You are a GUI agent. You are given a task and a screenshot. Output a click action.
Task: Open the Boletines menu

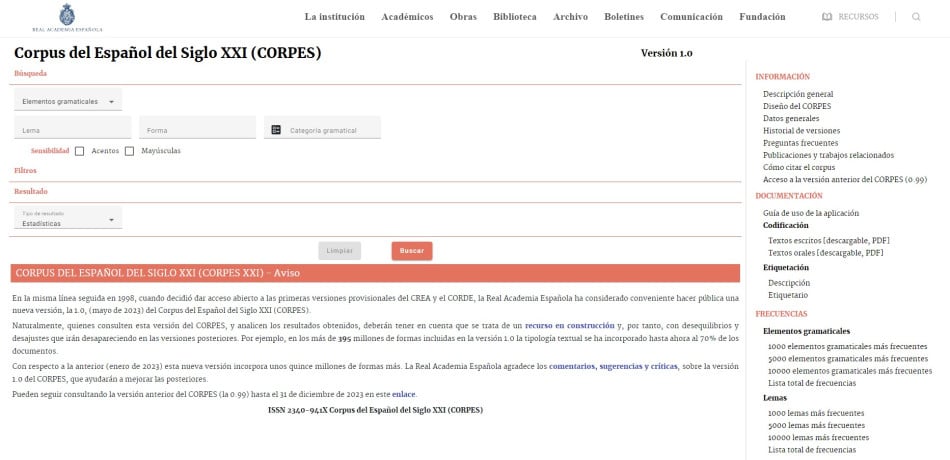[x=623, y=17]
